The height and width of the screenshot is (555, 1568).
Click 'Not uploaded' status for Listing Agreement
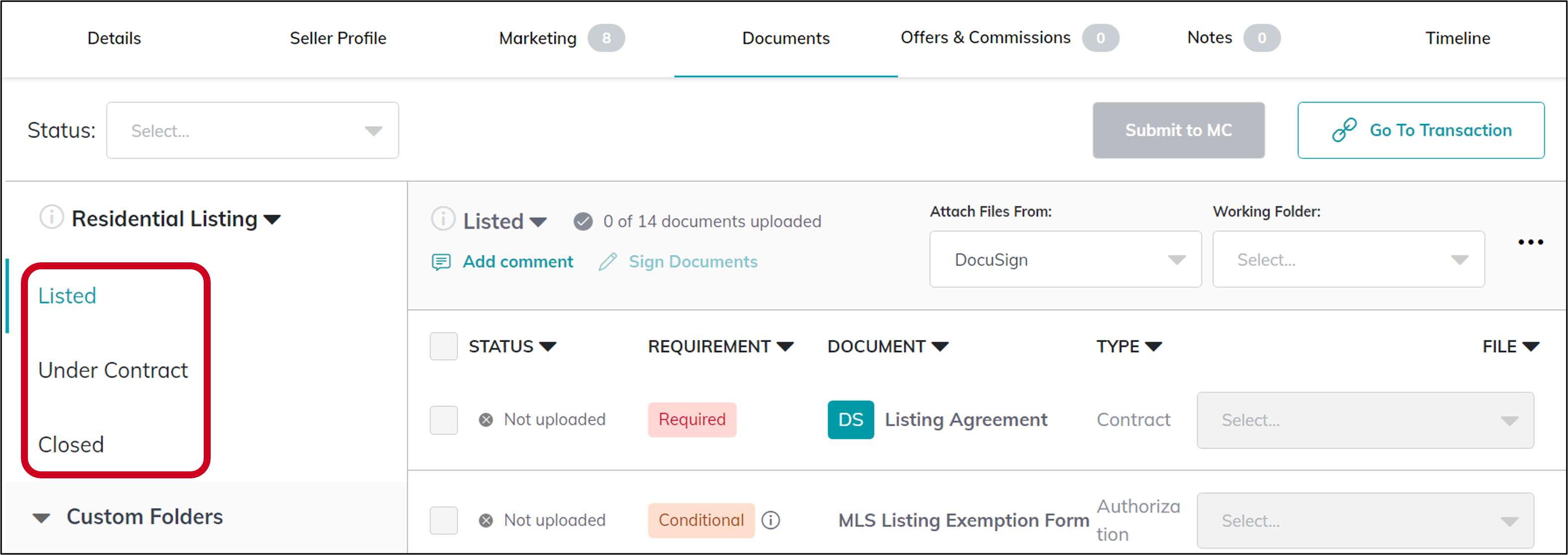pyautogui.click(x=554, y=420)
